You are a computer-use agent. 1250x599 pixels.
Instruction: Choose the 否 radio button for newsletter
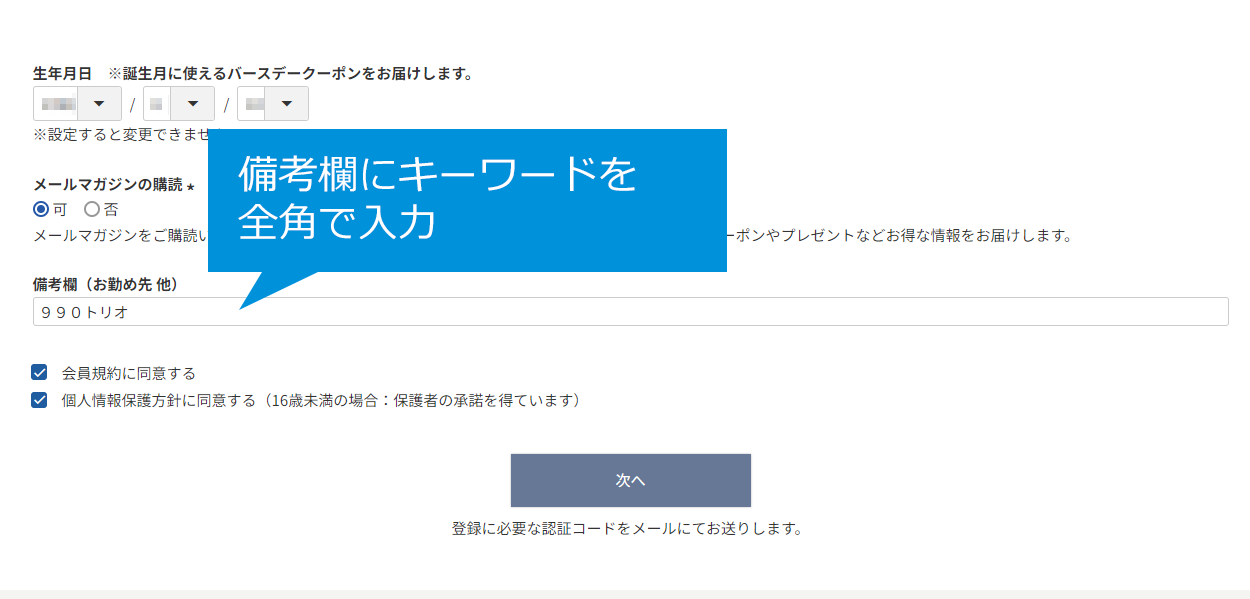pyautogui.click(x=92, y=210)
